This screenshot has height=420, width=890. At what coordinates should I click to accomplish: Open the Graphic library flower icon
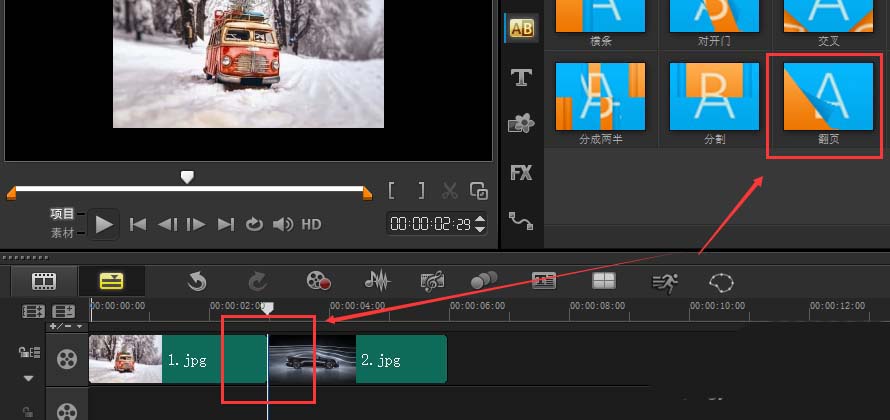point(521,123)
